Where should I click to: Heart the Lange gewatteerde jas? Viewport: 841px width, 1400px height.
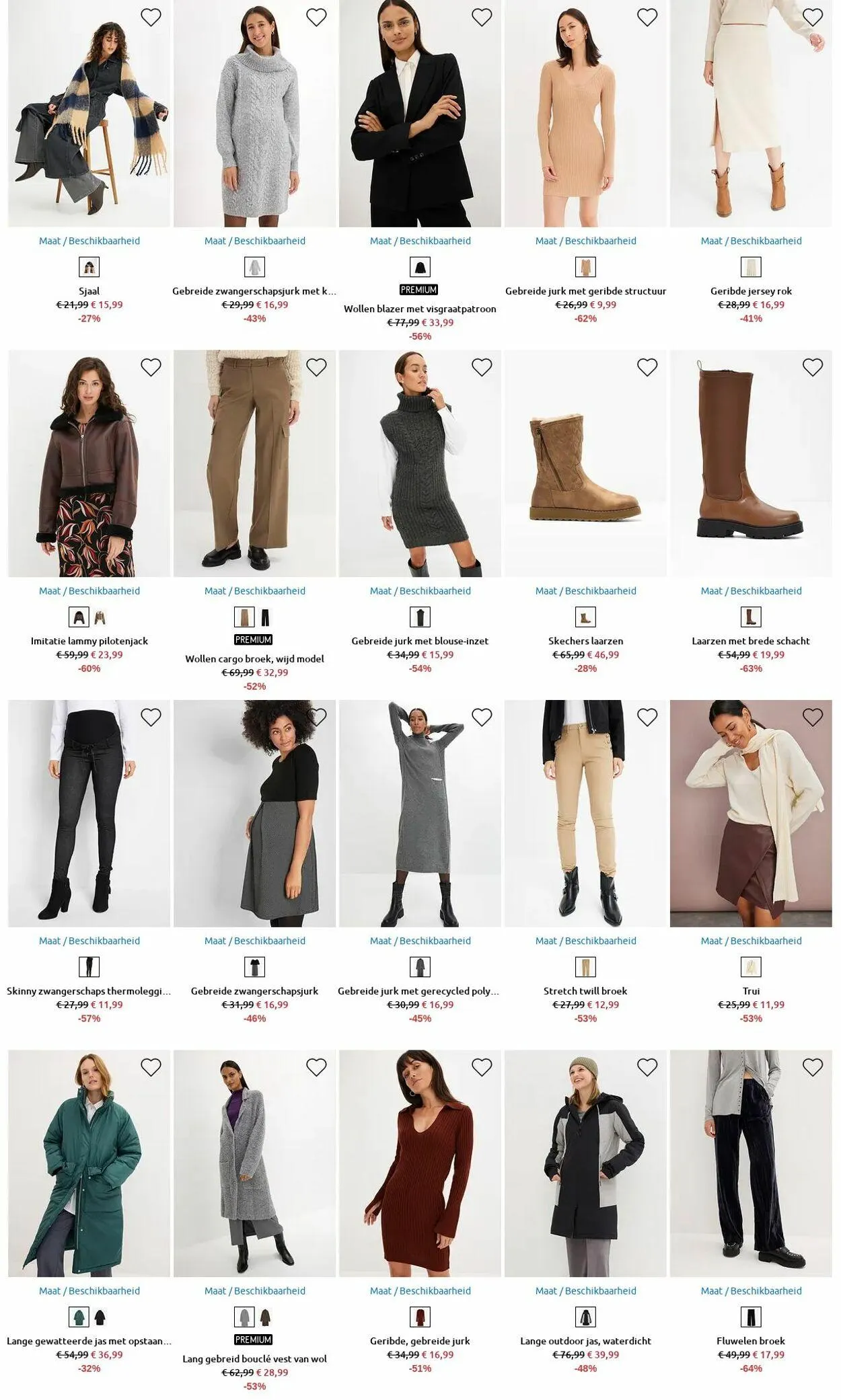(x=151, y=1067)
